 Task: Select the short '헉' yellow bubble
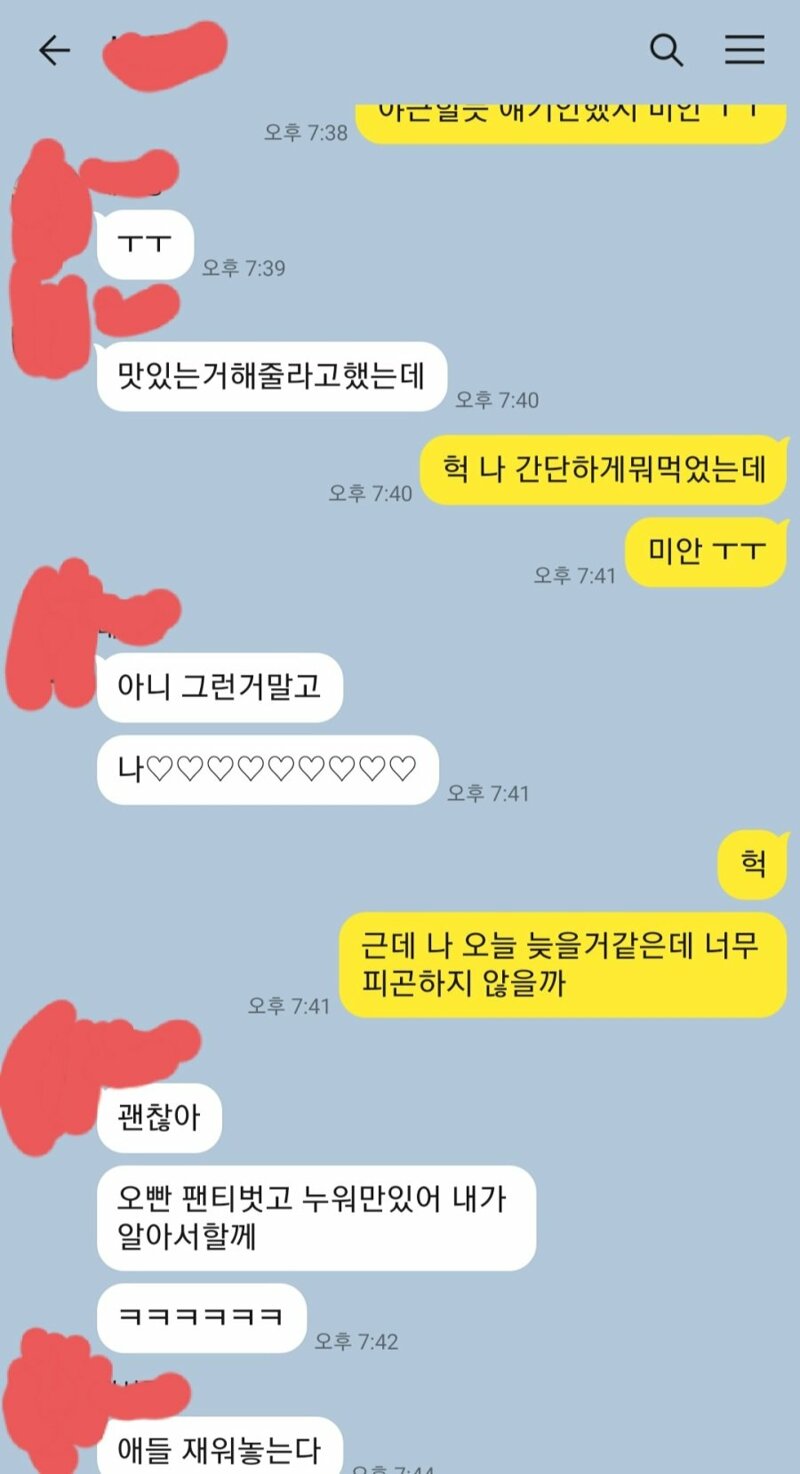point(752,864)
